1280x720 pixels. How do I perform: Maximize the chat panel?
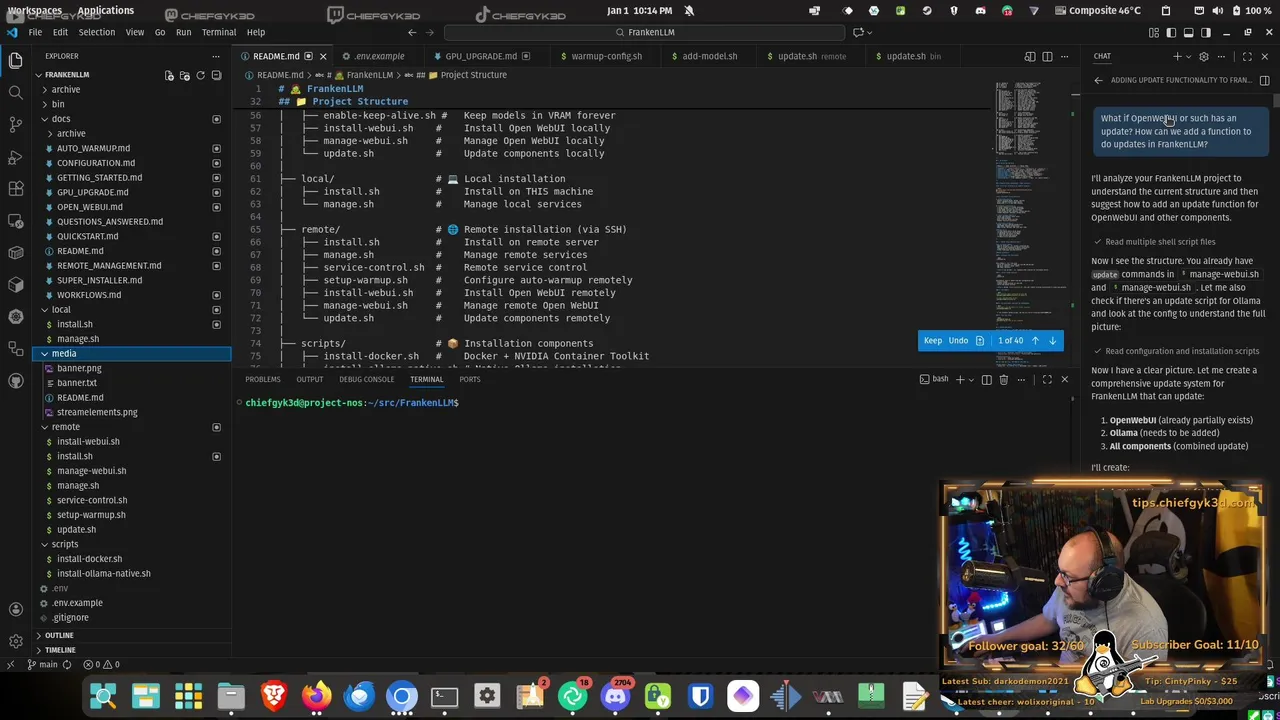pos(1247,56)
